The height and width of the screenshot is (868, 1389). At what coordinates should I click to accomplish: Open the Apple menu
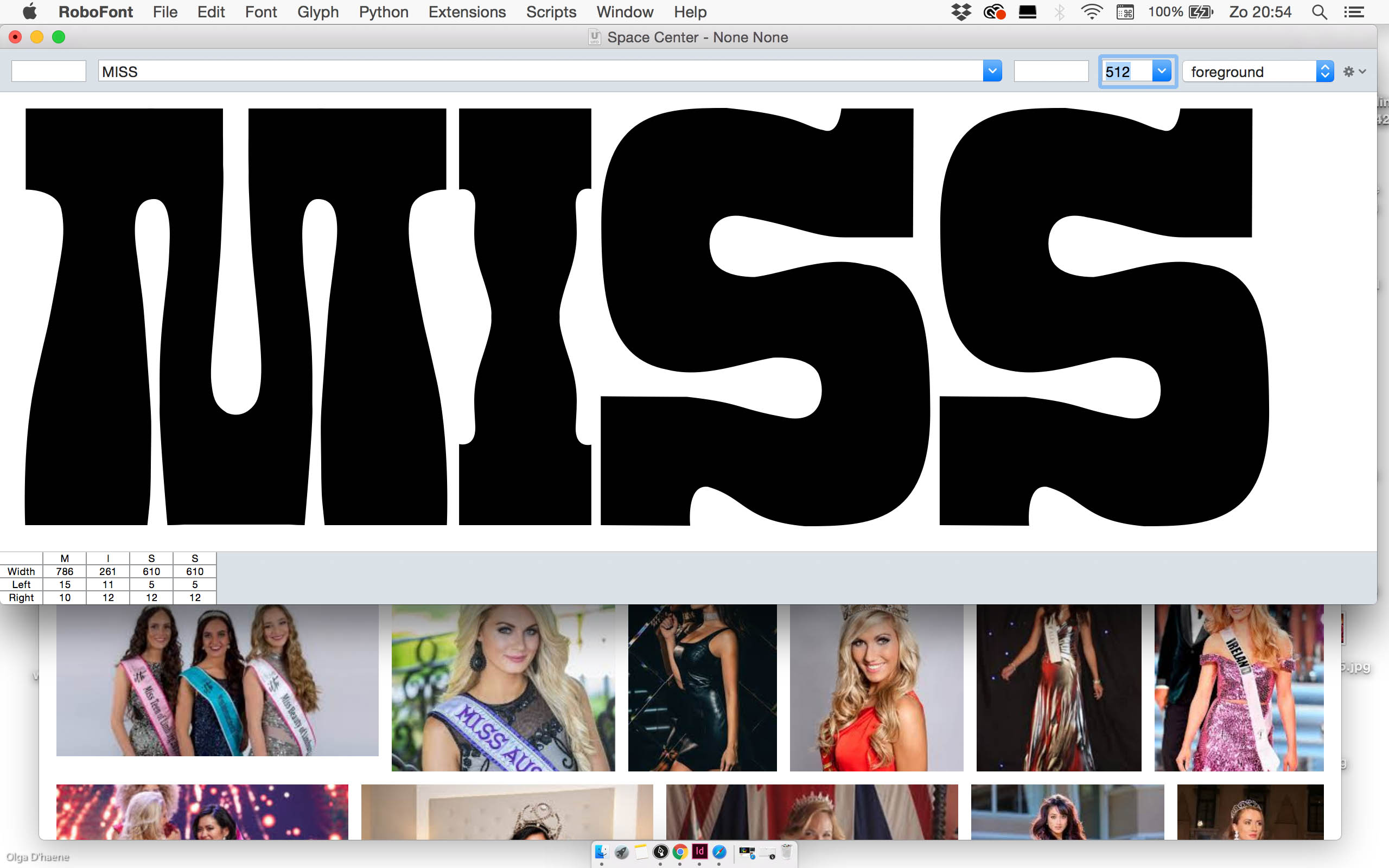(30, 11)
